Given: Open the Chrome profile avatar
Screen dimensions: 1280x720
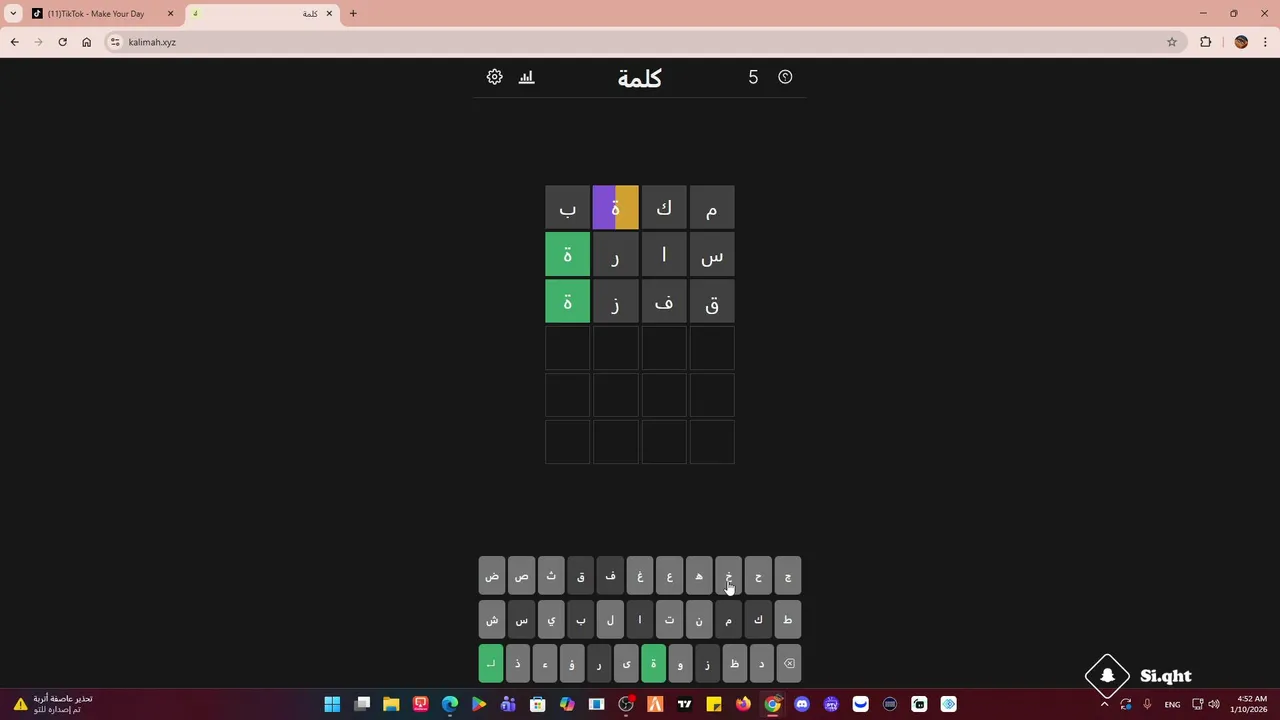Looking at the screenshot, I should (x=1241, y=42).
